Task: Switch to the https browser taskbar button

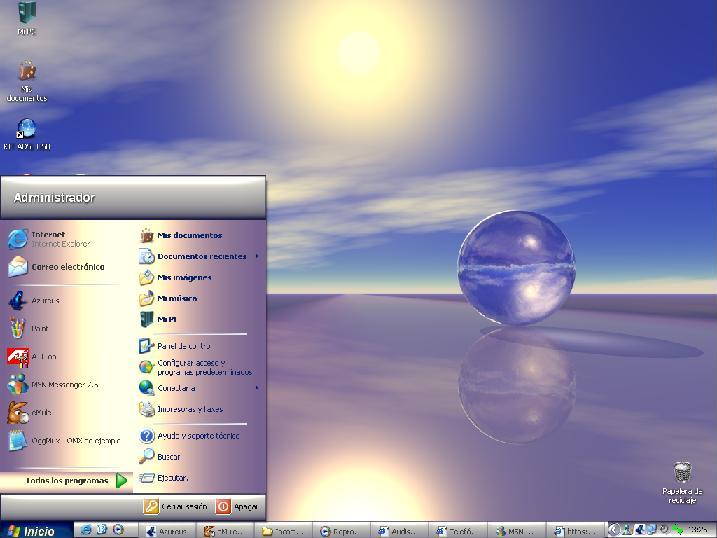Action: pos(574,531)
